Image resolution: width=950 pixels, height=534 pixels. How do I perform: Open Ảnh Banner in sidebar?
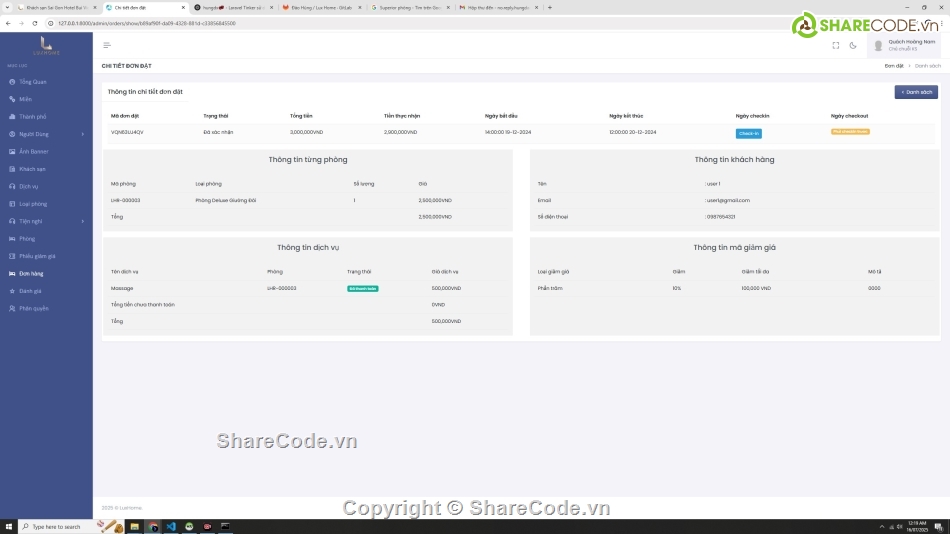(x=34, y=152)
